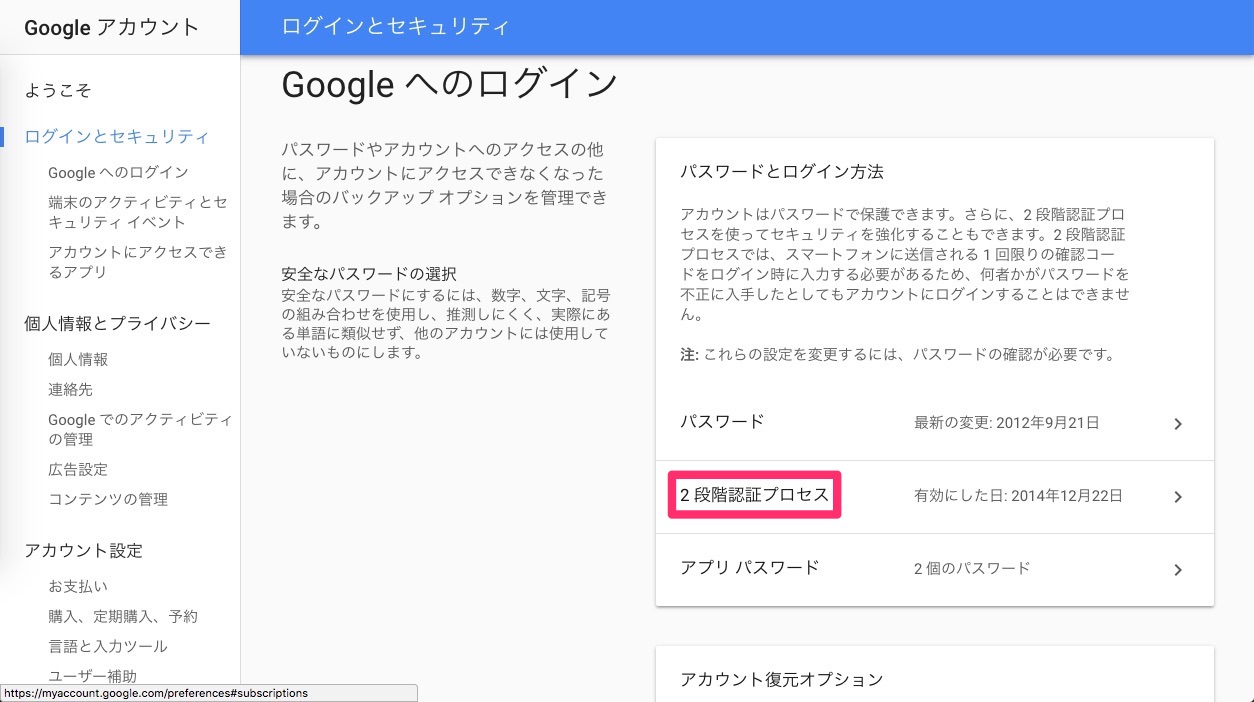The height and width of the screenshot is (702, 1254).
Task: Open Google でのアクティビティの管理 link
Action: pos(140,429)
